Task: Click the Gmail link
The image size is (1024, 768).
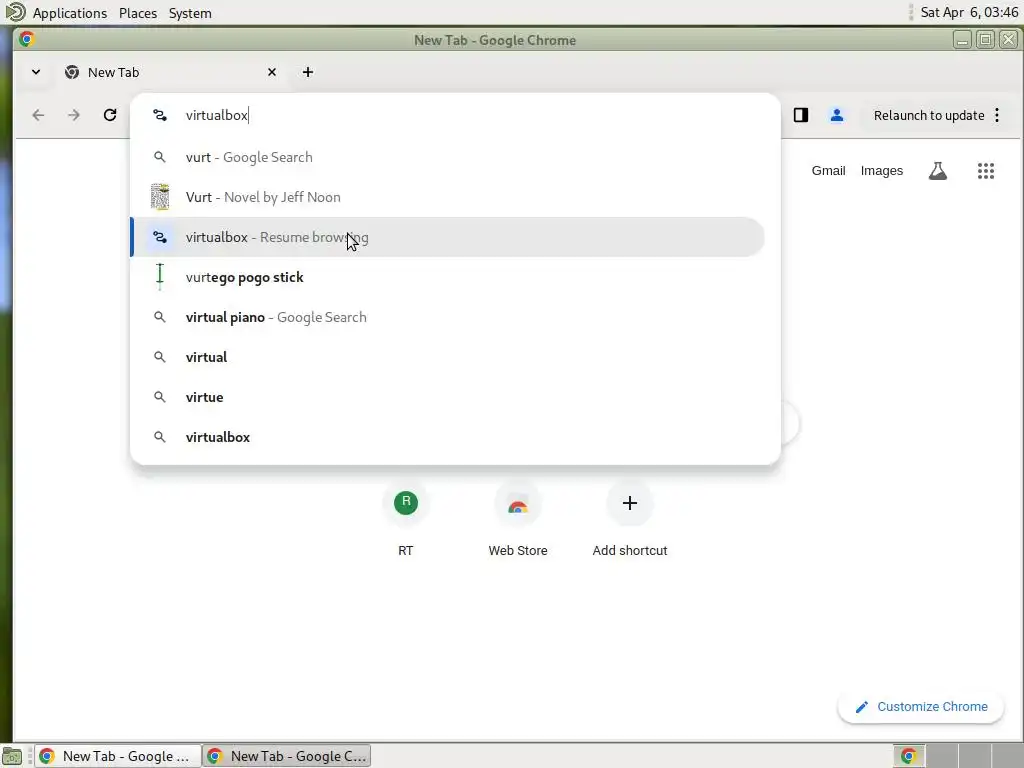Action: point(828,171)
